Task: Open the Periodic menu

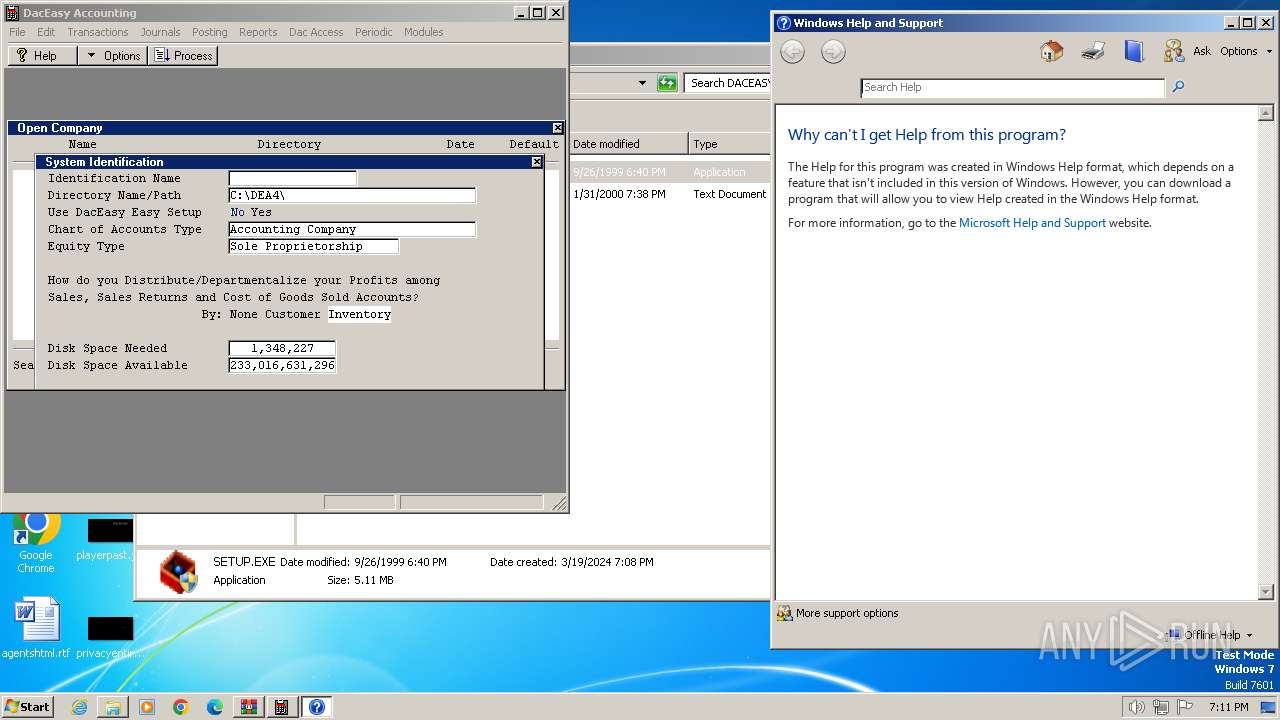Action: [x=374, y=32]
